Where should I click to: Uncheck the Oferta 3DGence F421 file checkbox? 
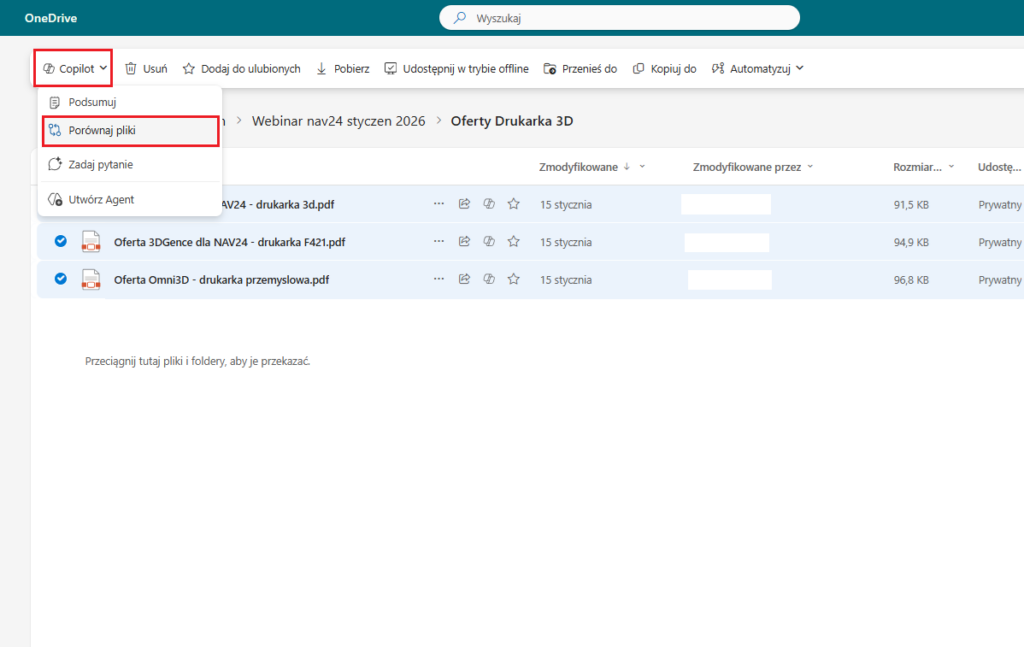pos(60,242)
